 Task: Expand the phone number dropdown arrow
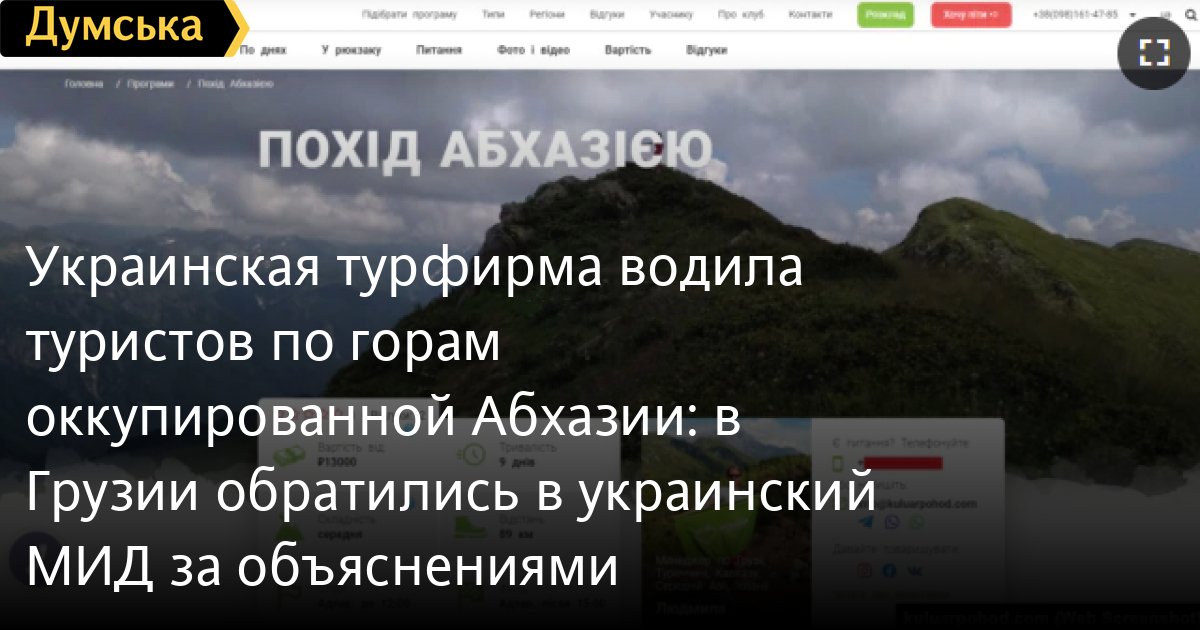[1132, 15]
